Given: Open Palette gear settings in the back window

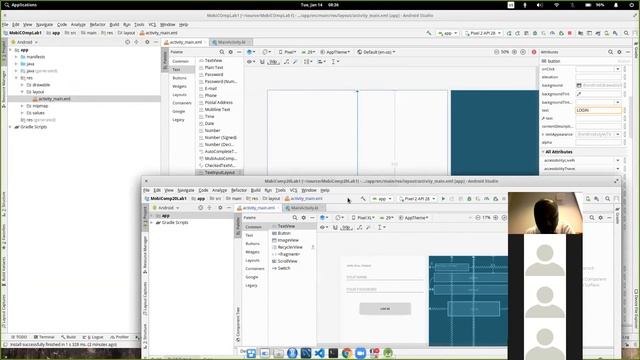Looking at the screenshot, I should tap(231, 52).
